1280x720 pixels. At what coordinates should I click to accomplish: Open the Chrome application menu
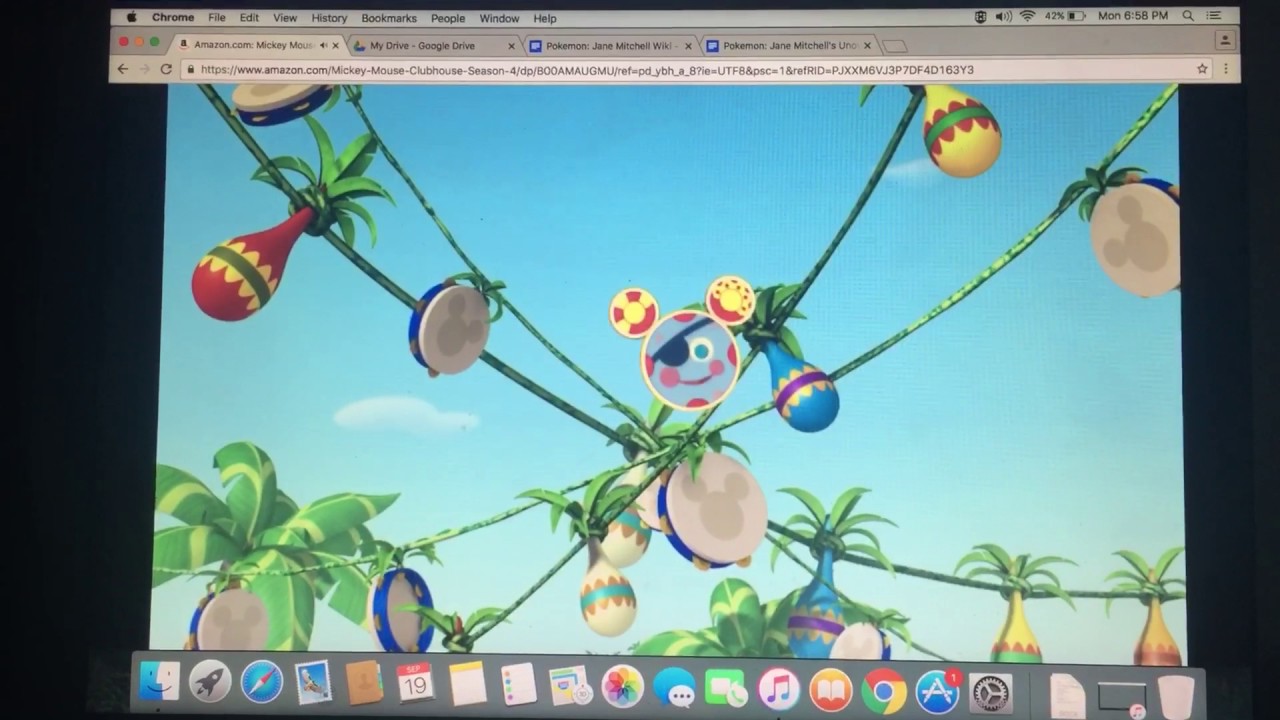tap(173, 18)
